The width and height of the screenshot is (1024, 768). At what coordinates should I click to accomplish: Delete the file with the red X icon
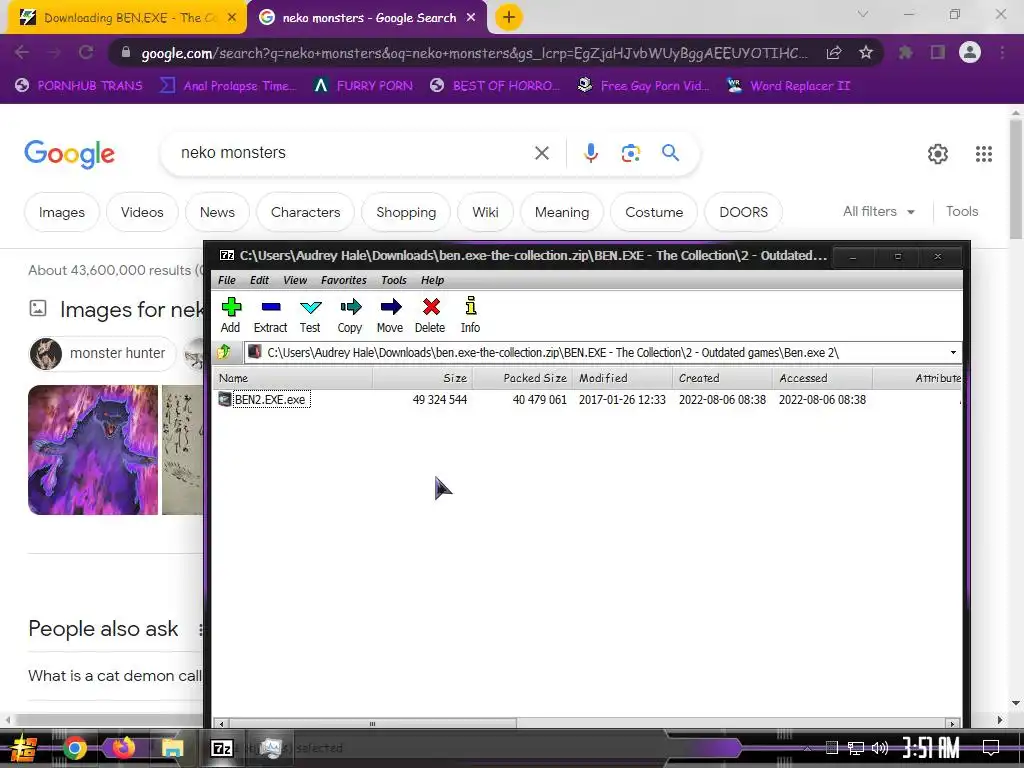click(430, 315)
